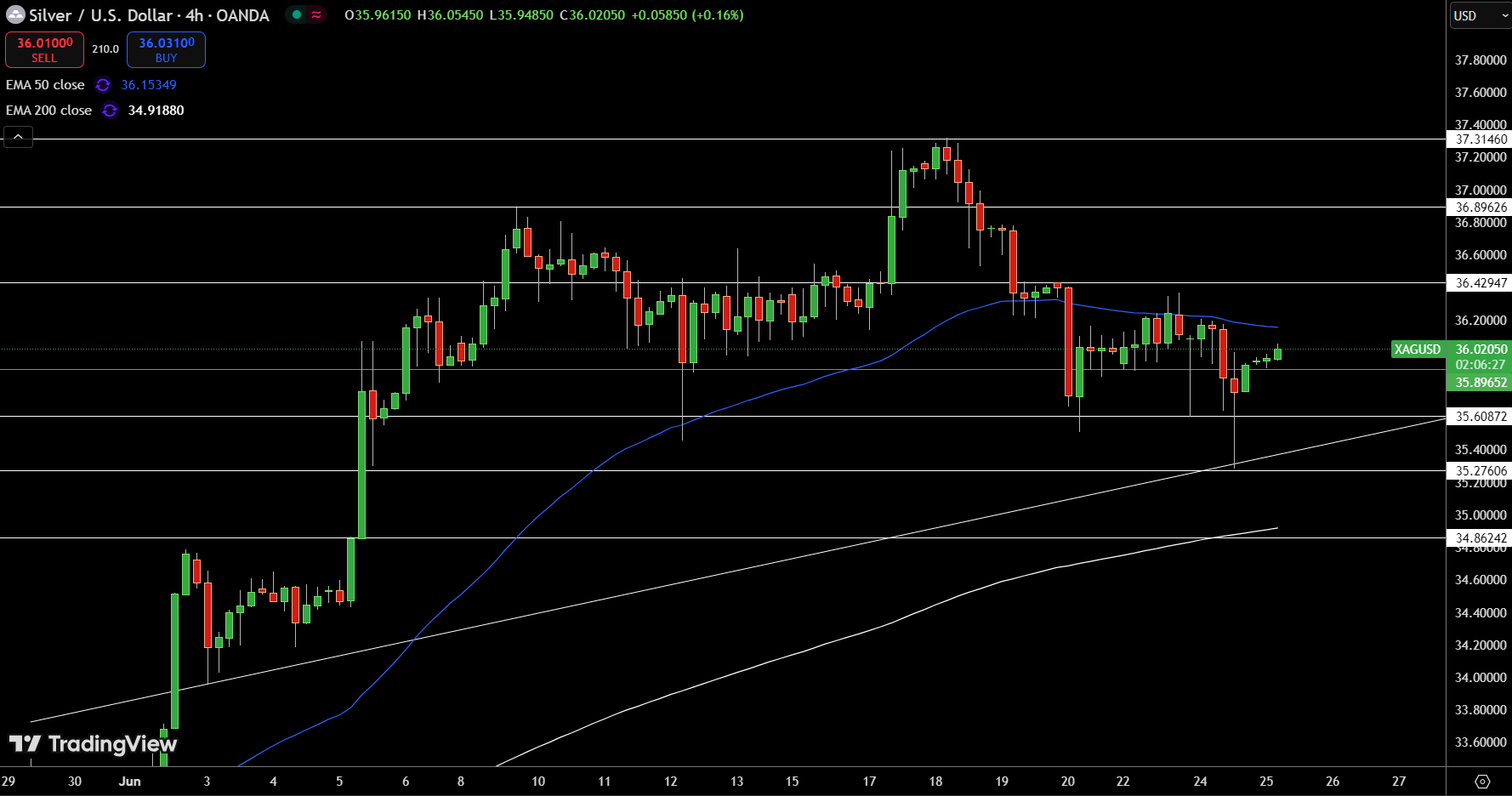Click the current price 36.02050 axis label
Screen dimensions: 1512x796
(1481, 349)
